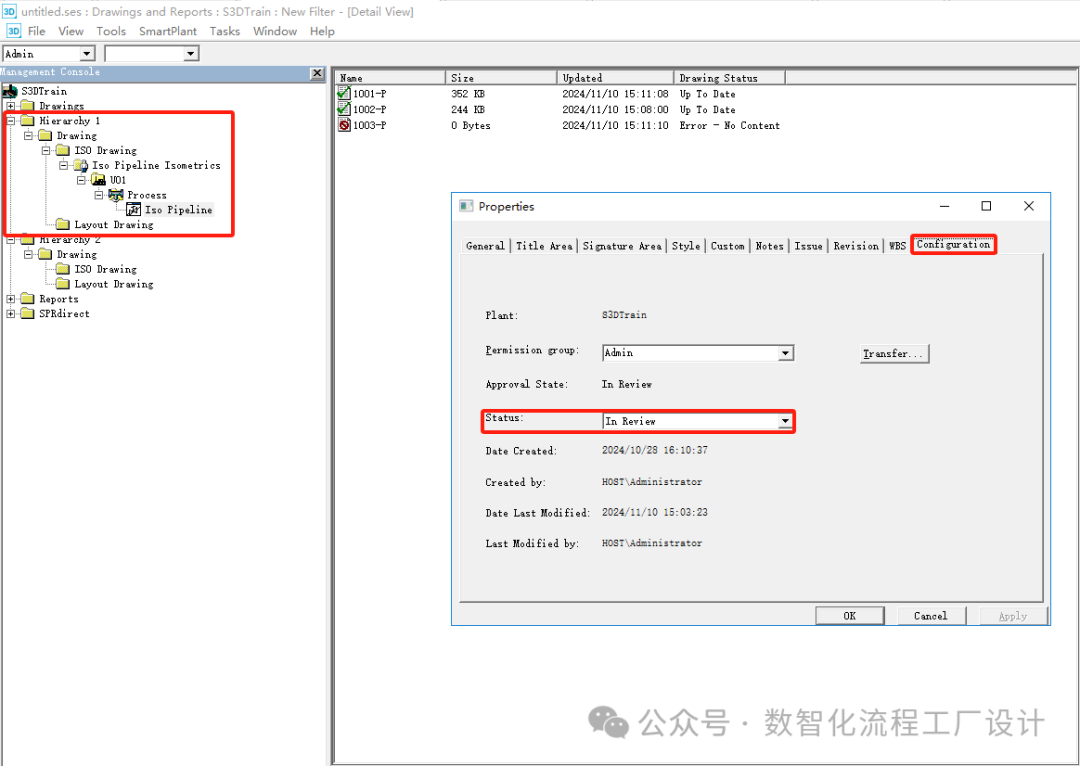Click the S3DTrain plant root icon
Viewport: 1080px width, 766px height.
point(10,91)
